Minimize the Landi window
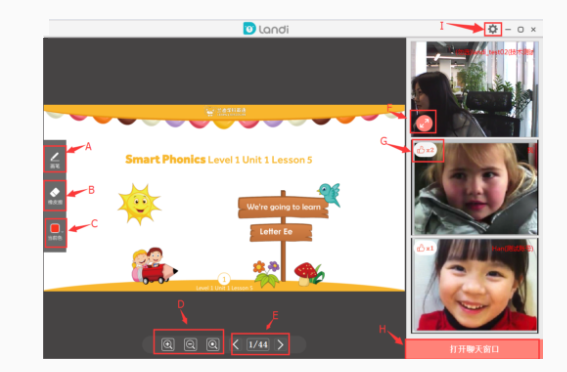This screenshot has width=567, height=372. (508, 29)
